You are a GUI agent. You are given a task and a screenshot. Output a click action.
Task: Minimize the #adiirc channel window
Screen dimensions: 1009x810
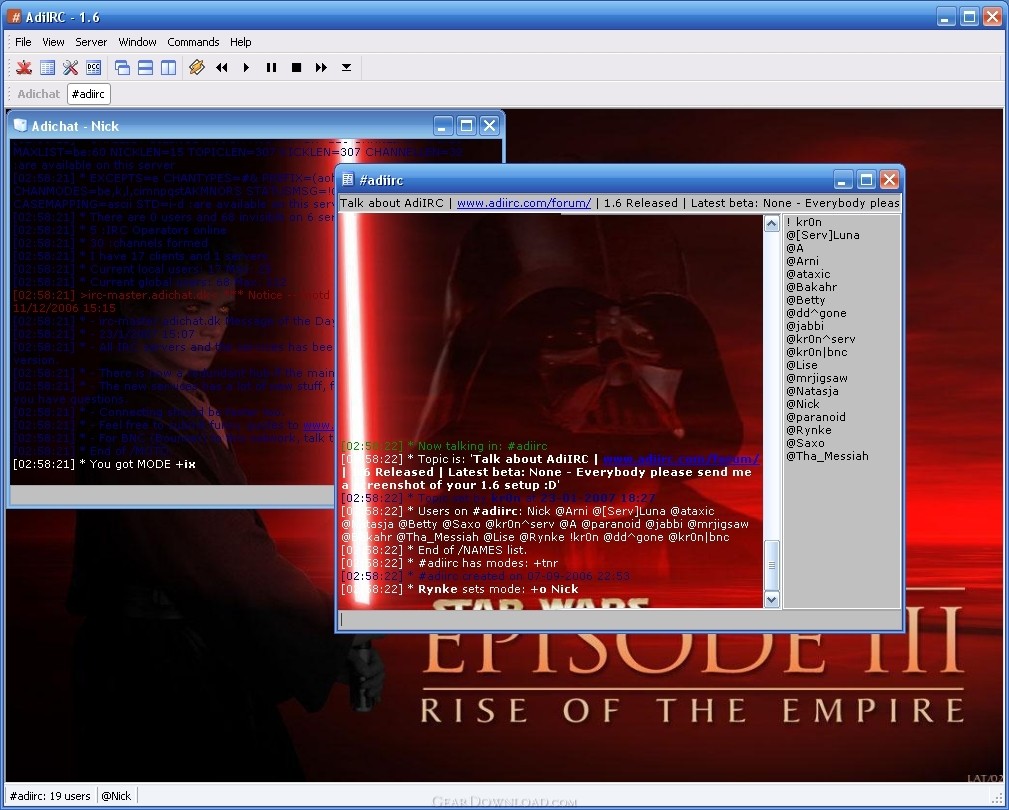tap(844, 179)
